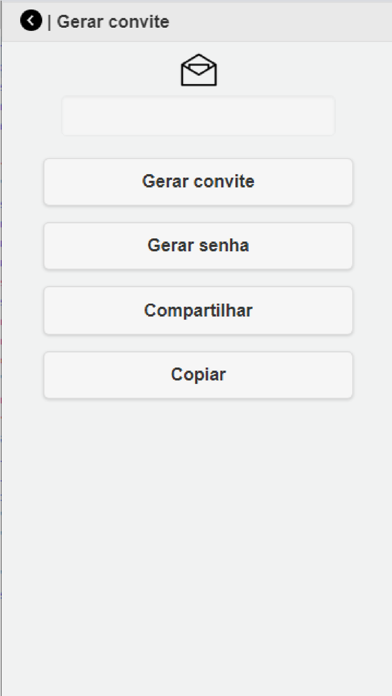Share the invite via Compartilhar
Viewport: 392px width, 696px height.
click(198, 311)
